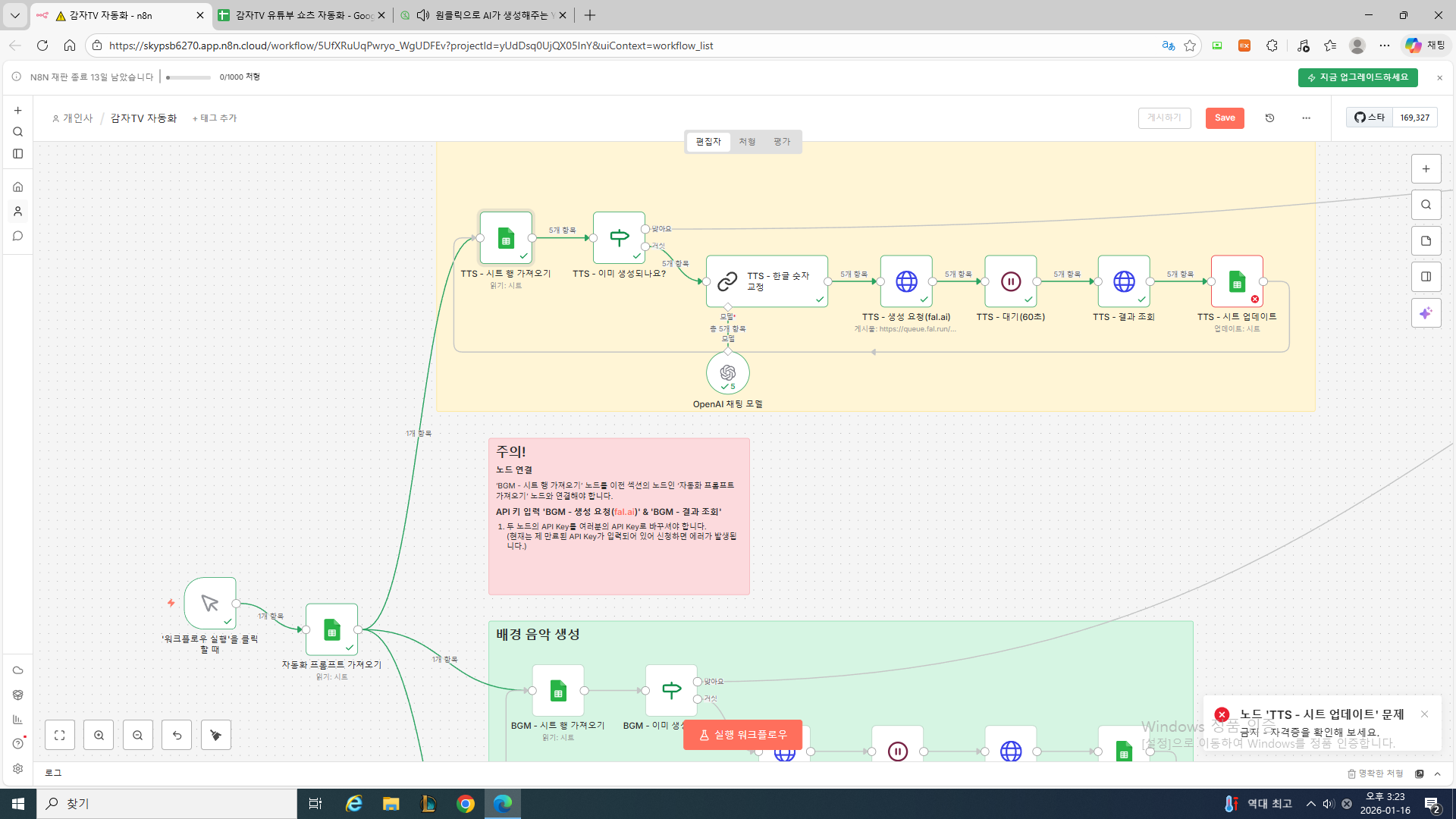Click the Save button
This screenshot has width=1456, height=819.
click(x=1224, y=118)
